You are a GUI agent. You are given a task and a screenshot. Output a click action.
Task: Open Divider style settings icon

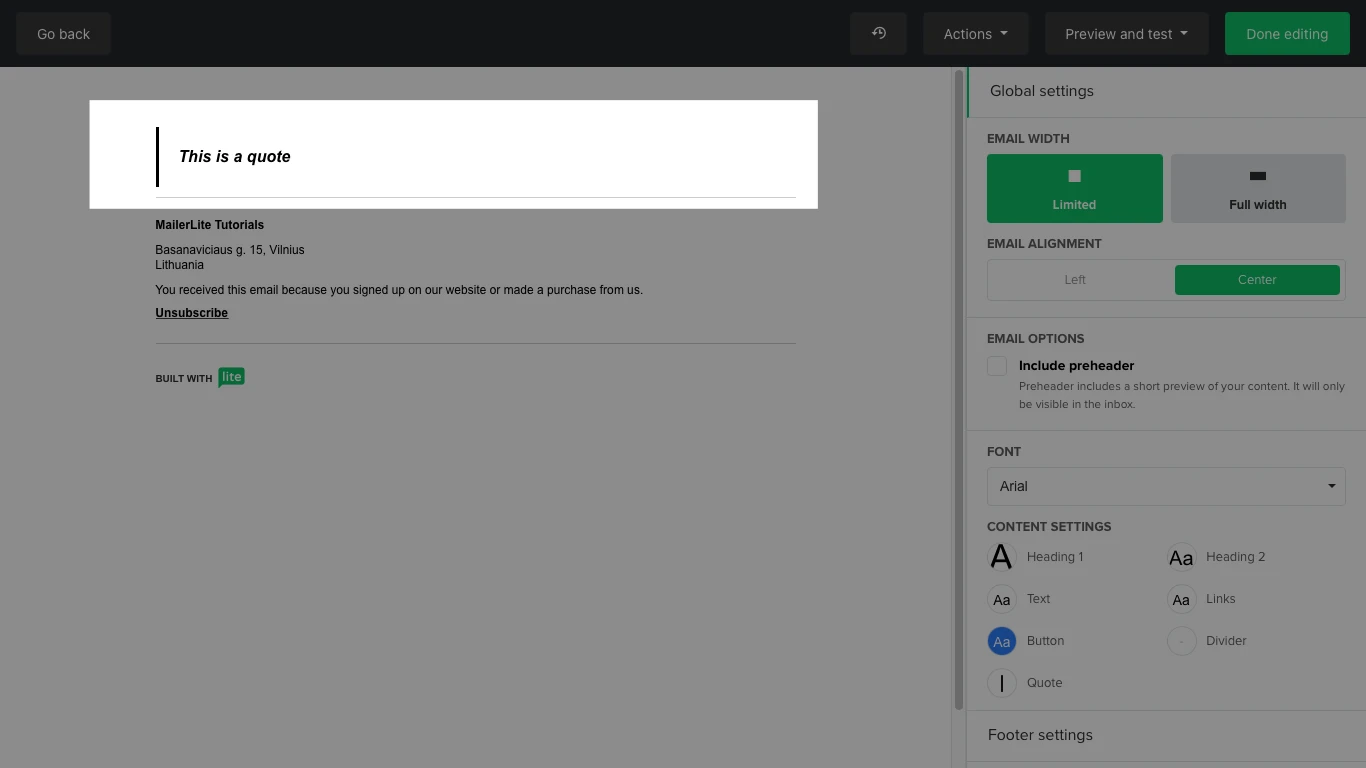click(1181, 641)
